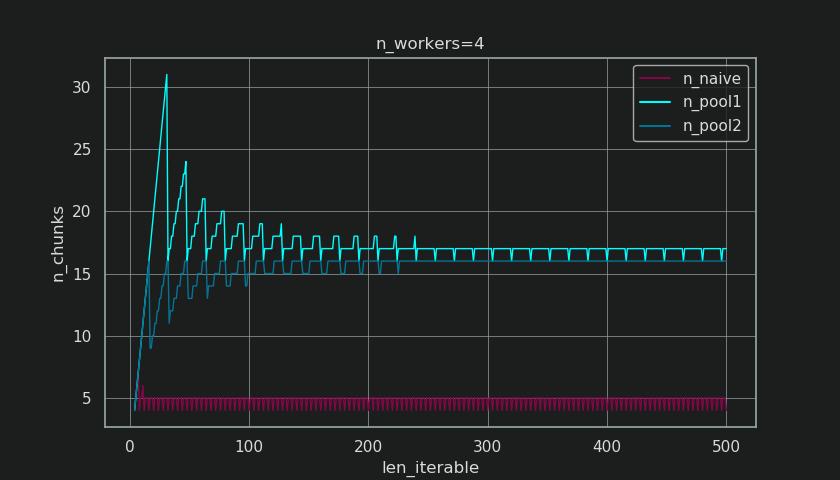
Task: Click the cyan n_pool1 legend line sample
Action: pos(656,102)
